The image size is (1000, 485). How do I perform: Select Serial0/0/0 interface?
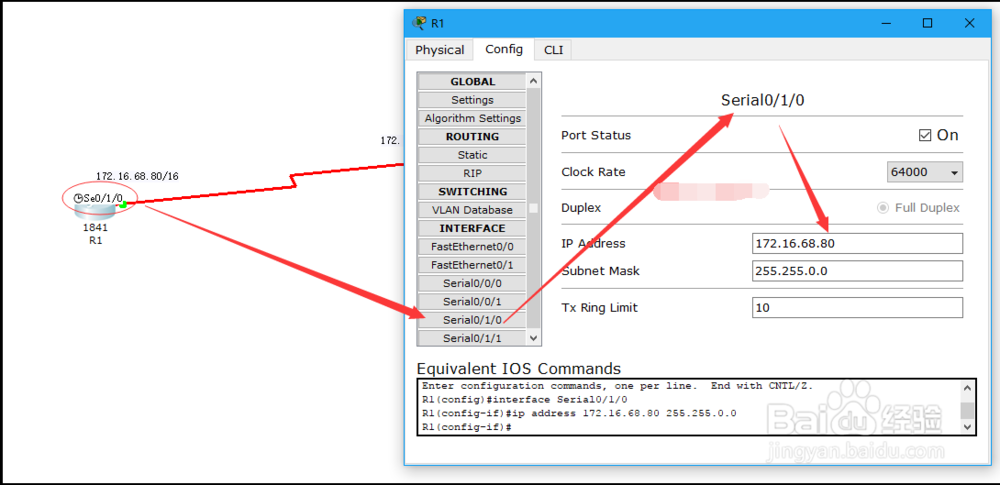(x=472, y=283)
